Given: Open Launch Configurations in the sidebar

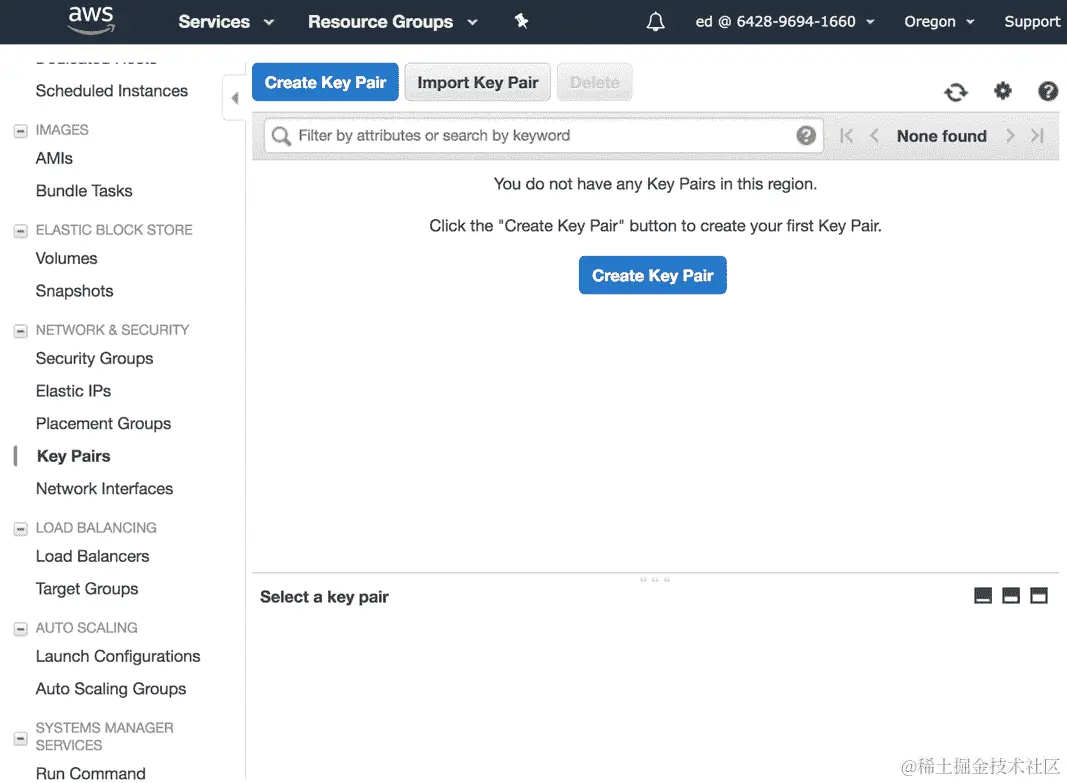Looking at the screenshot, I should click(118, 656).
